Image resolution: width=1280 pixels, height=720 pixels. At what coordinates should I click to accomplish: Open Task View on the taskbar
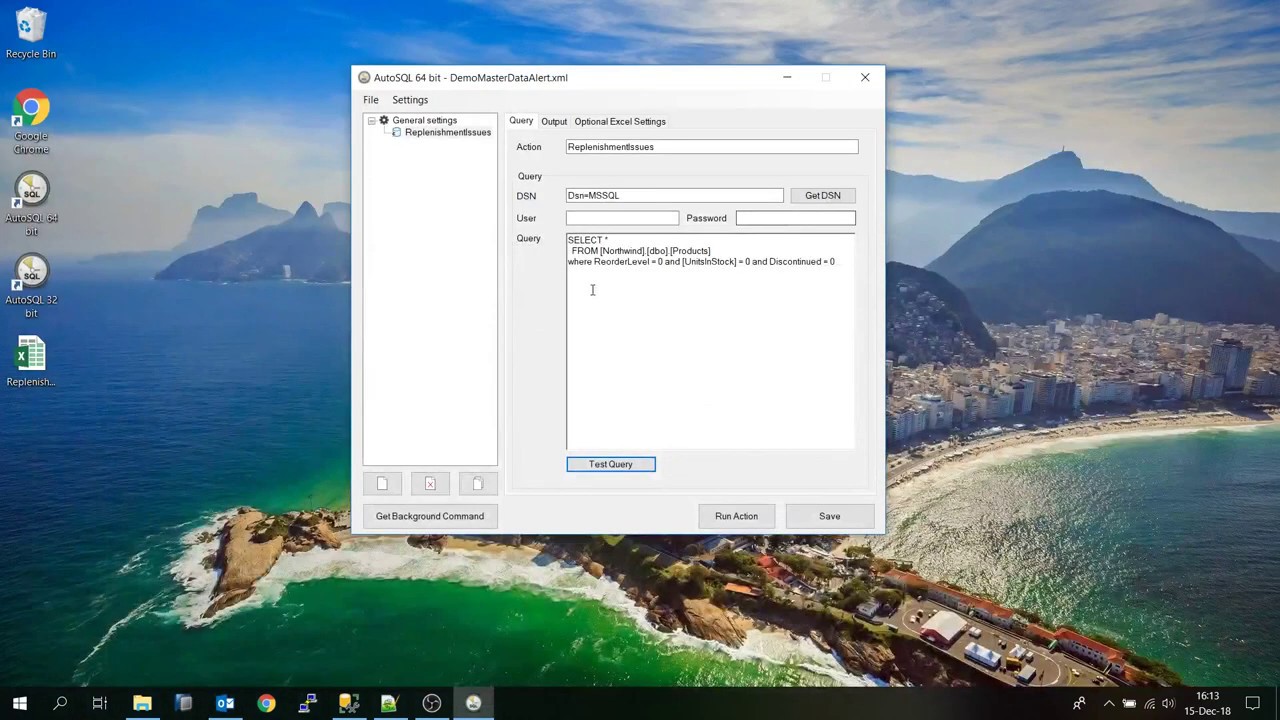100,703
